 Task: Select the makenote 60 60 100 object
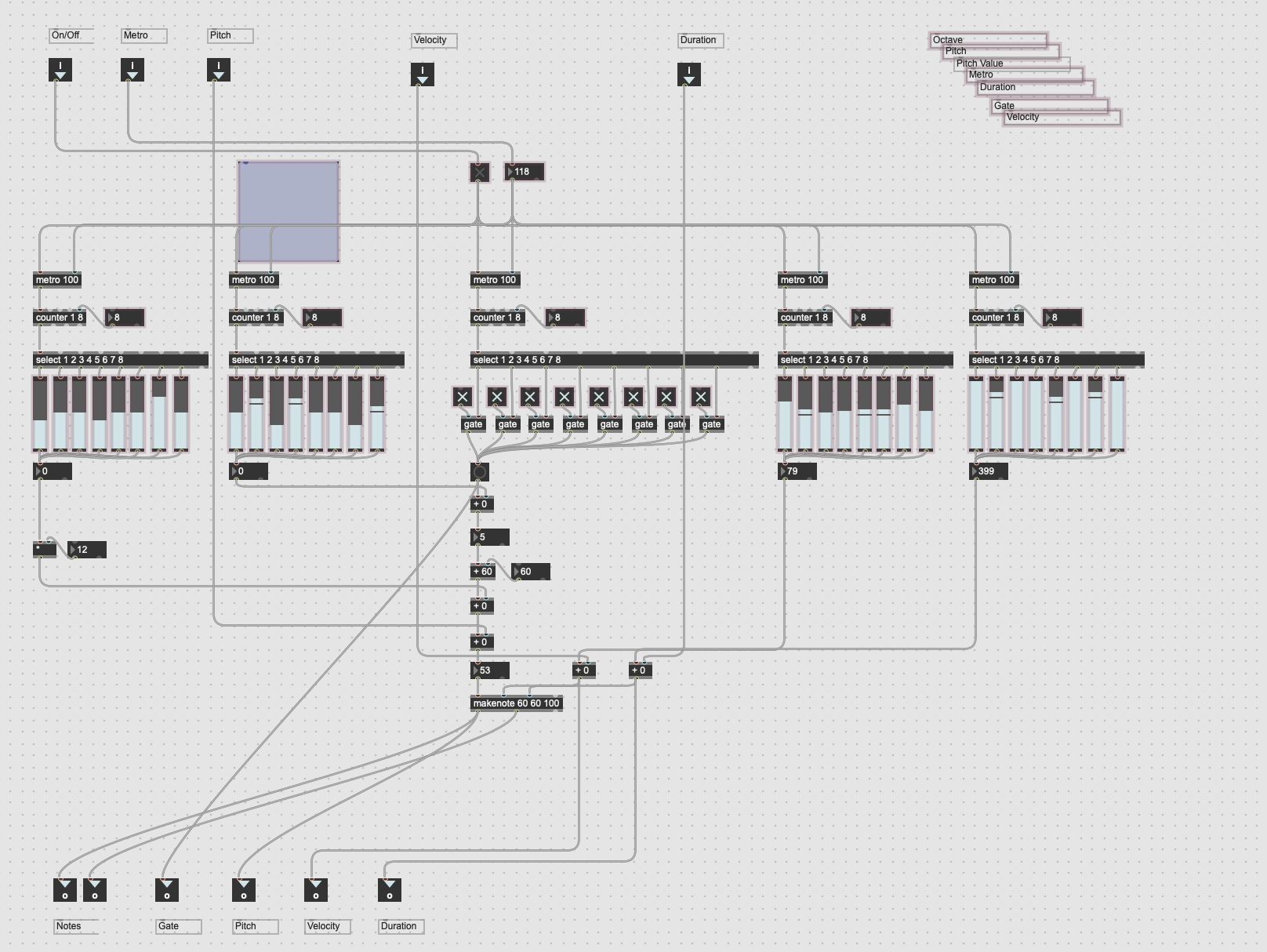(517, 703)
